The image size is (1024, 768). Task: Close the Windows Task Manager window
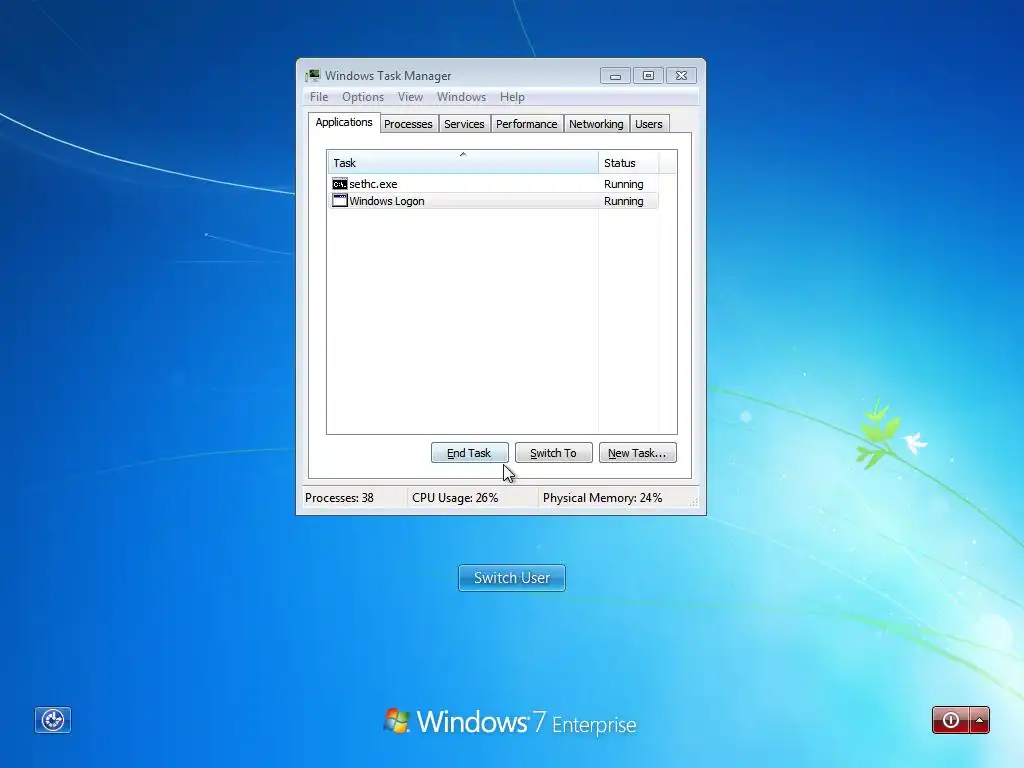(681, 76)
